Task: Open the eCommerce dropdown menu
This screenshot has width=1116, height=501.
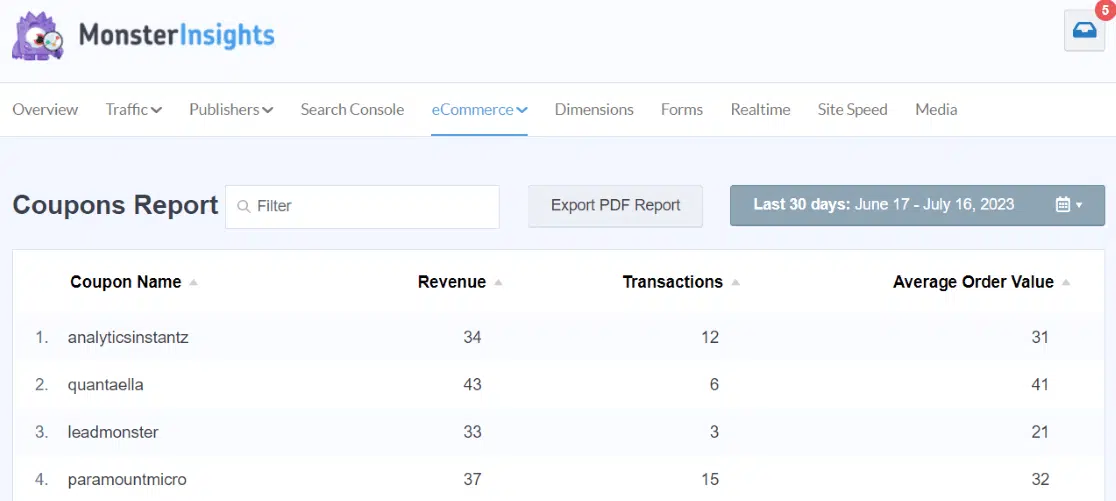Action: [x=479, y=110]
